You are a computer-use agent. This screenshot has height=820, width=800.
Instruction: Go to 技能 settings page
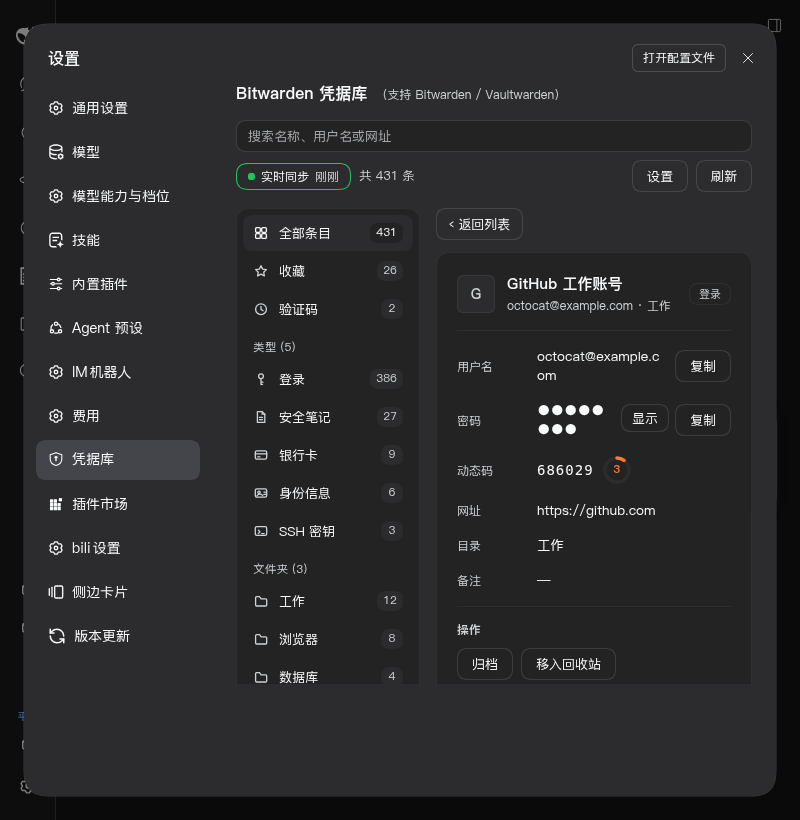pyautogui.click(x=118, y=240)
